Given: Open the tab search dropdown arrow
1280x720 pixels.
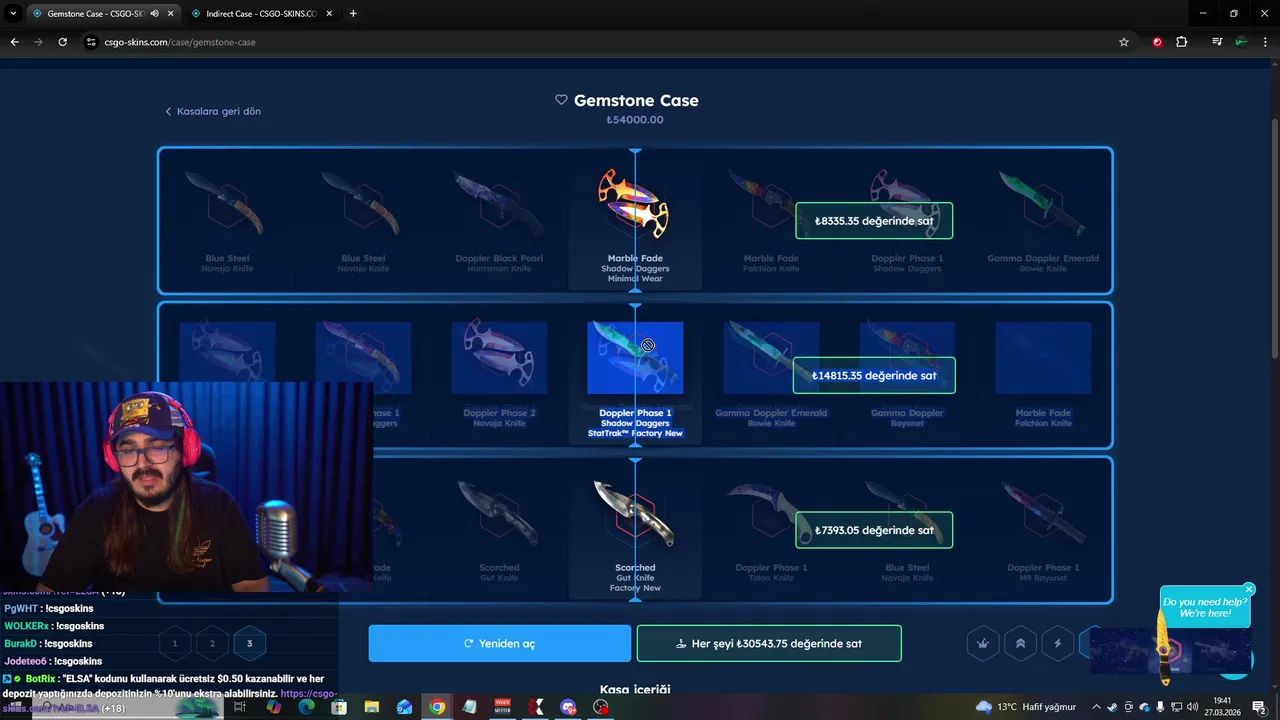Looking at the screenshot, I should pos(13,13).
